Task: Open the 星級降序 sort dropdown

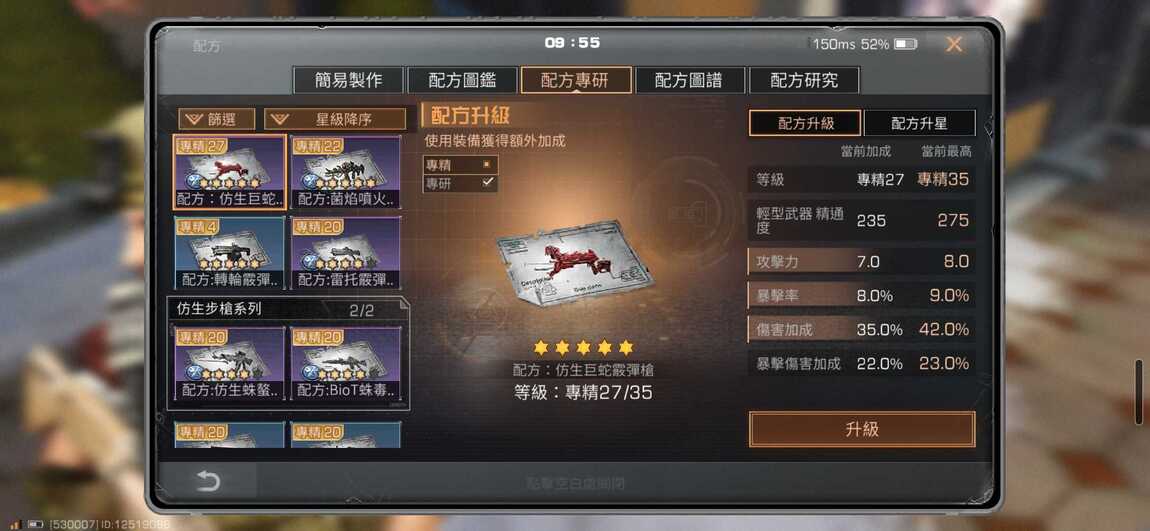Action: coord(335,119)
